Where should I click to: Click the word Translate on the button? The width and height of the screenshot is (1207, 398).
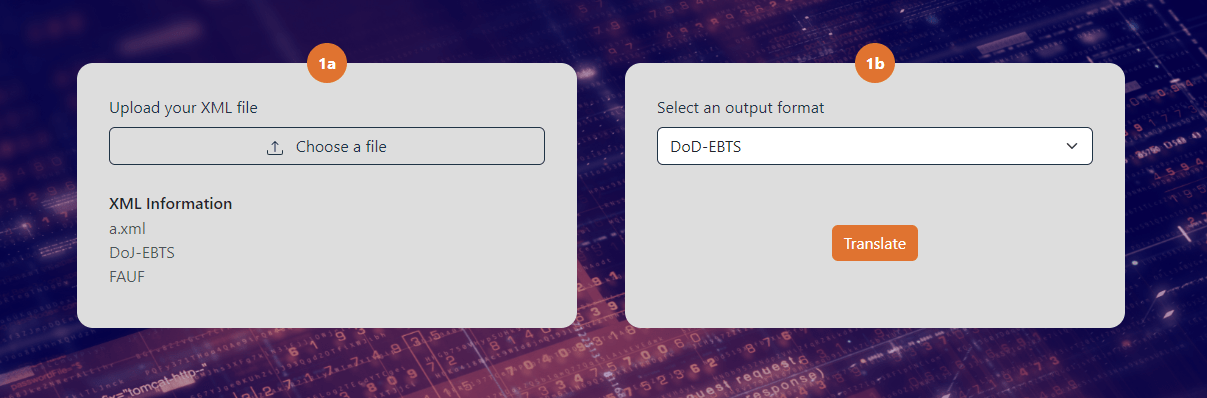pyautogui.click(x=875, y=243)
